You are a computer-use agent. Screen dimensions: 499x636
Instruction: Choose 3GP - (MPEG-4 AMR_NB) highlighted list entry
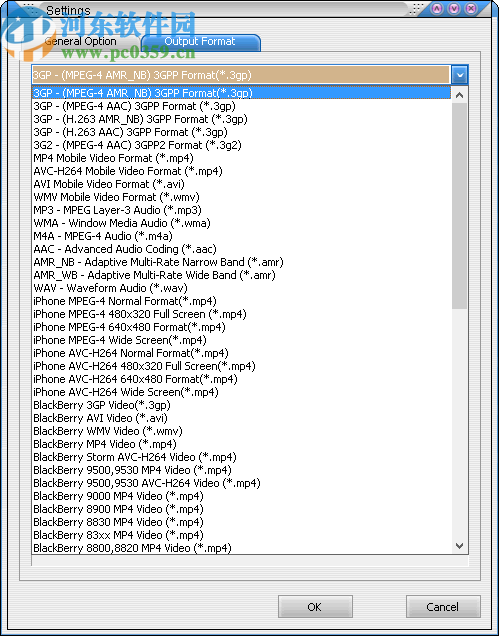pos(241,93)
